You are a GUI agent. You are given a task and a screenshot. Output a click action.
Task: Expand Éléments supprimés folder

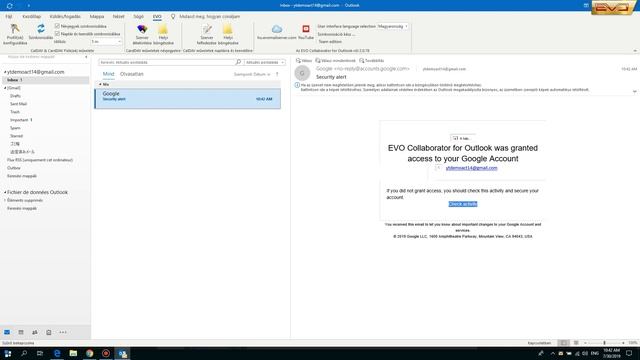5,200
